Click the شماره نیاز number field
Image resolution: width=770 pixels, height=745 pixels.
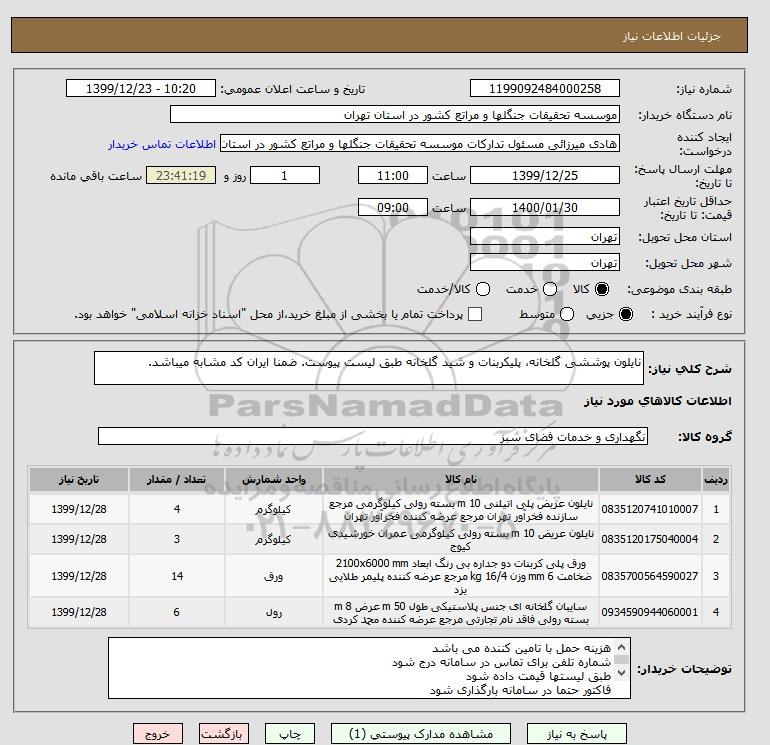(545, 88)
